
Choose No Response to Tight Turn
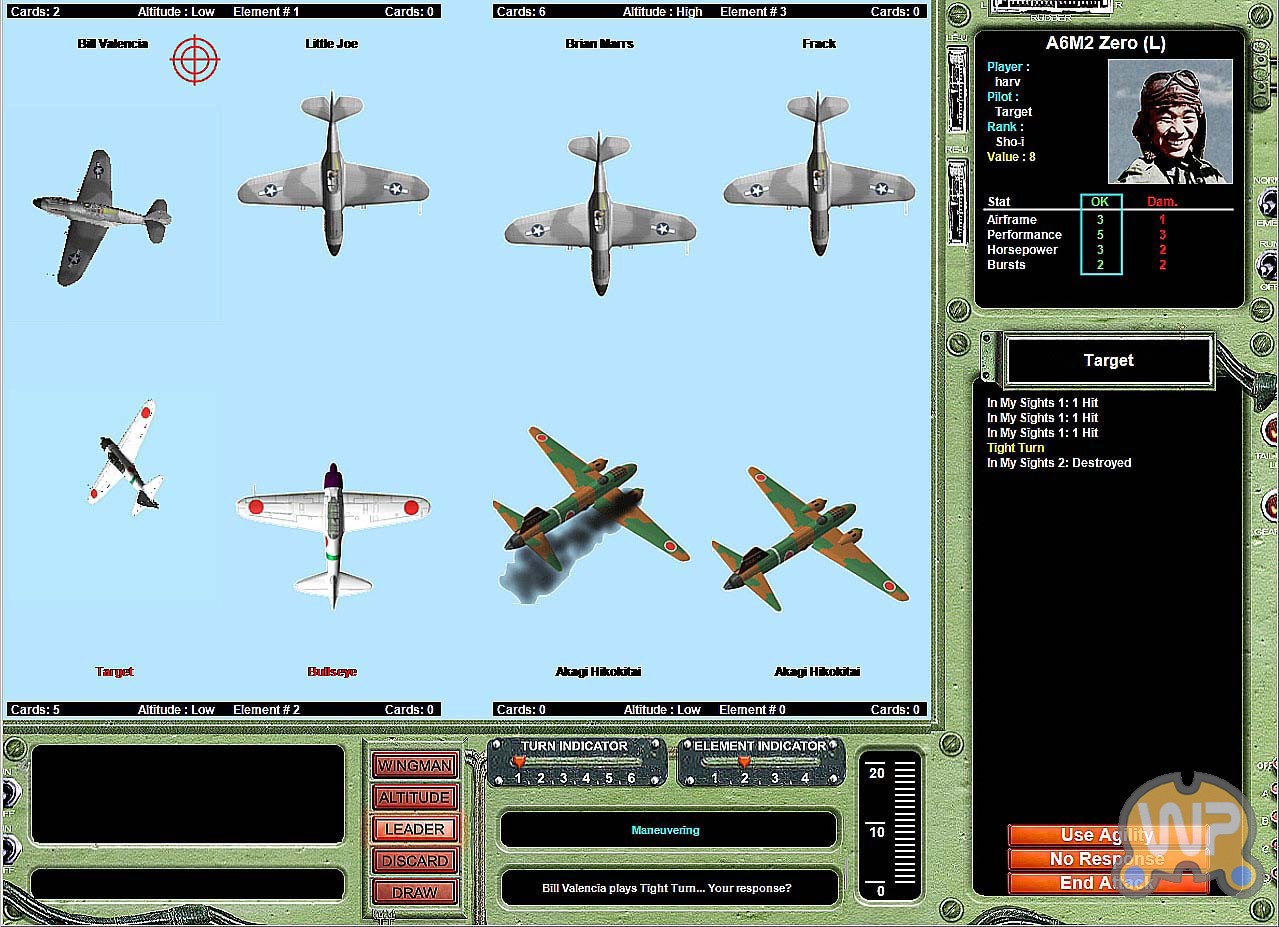point(1107,859)
